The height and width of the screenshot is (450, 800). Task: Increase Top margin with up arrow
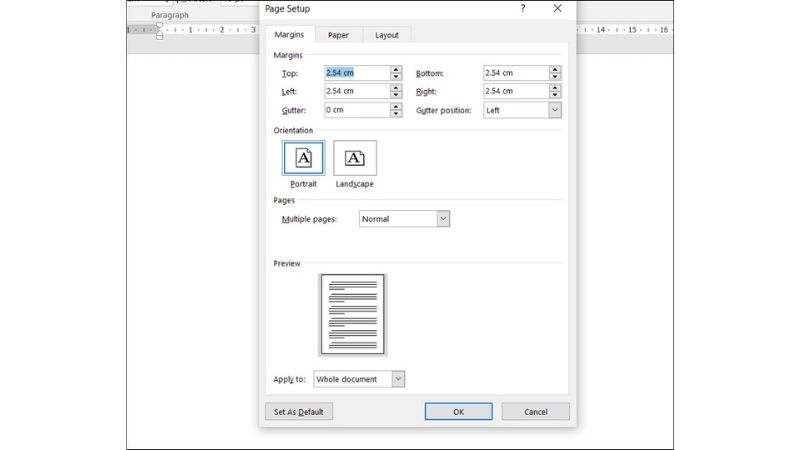pyautogui.click(x=396, y=69)
